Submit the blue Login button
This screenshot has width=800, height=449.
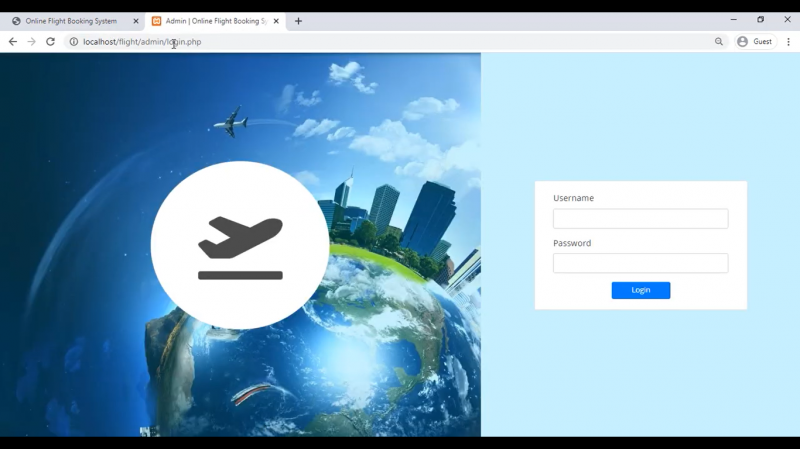tap(641, 290)
